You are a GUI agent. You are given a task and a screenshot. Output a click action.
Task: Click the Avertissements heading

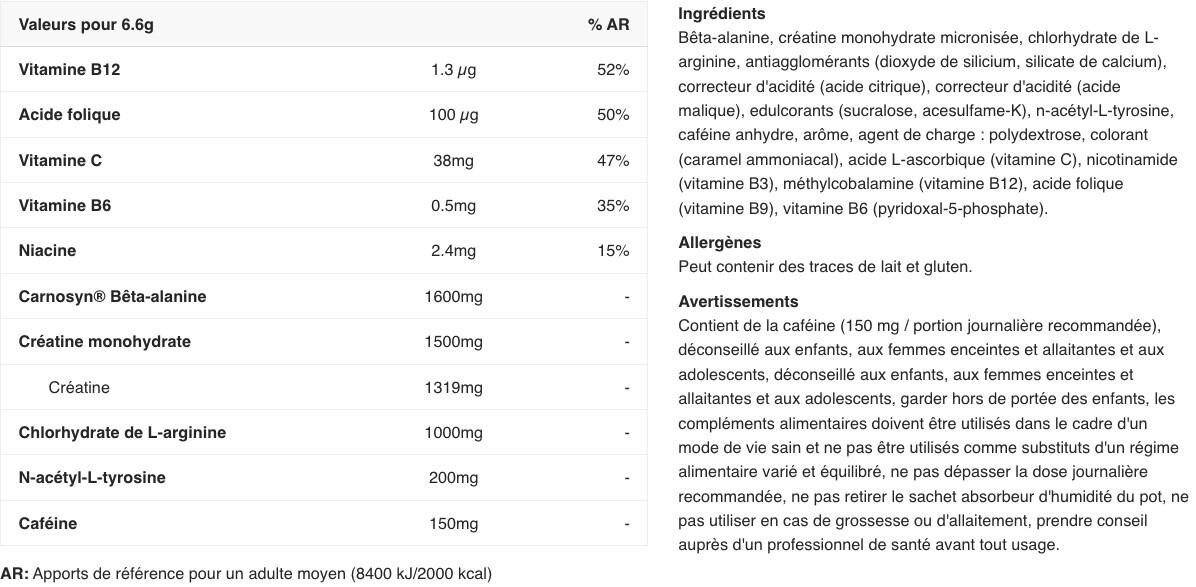[x=738, y=302]
